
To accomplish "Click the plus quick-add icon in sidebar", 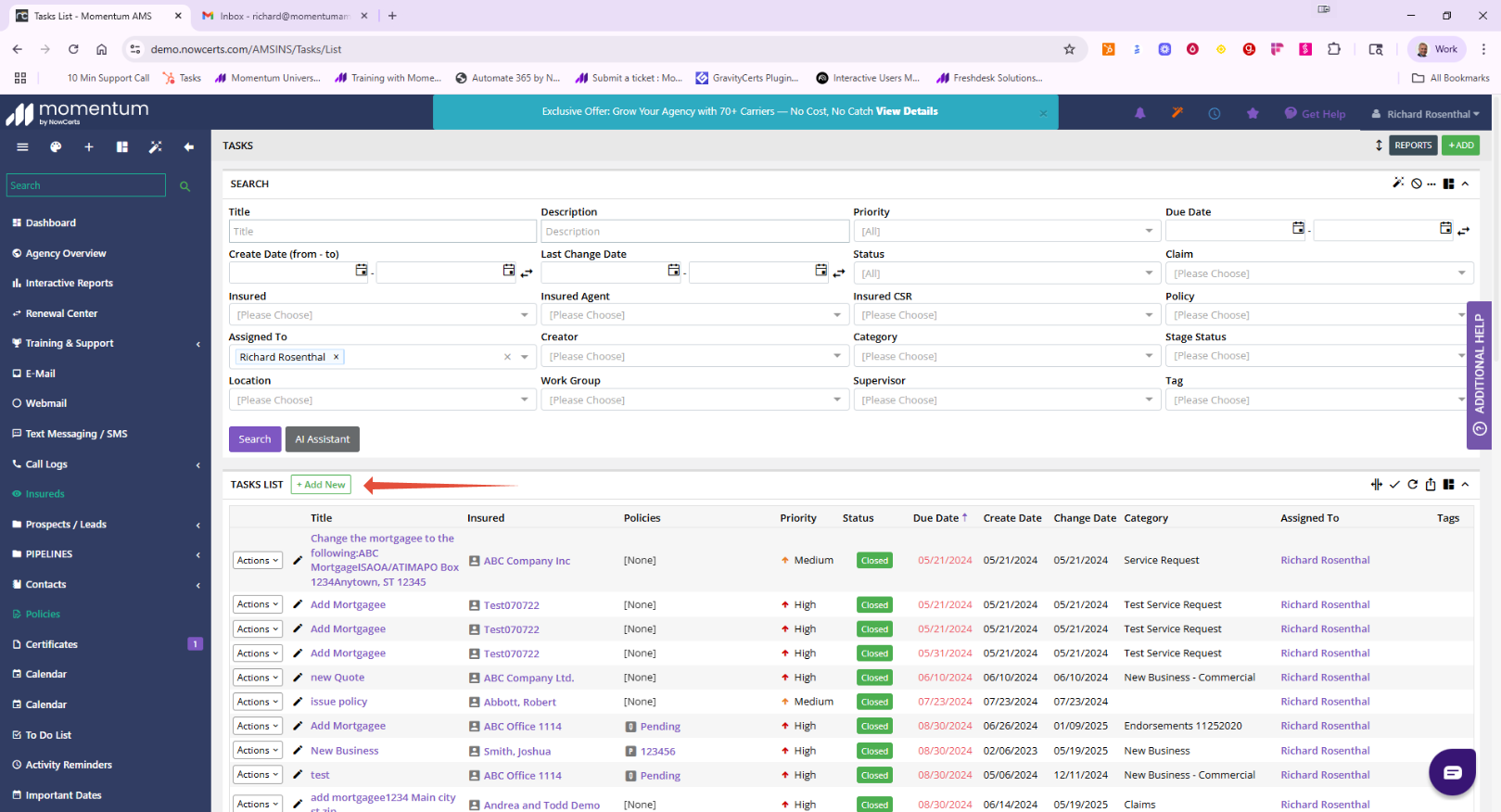I will click(x=89, y=146).
